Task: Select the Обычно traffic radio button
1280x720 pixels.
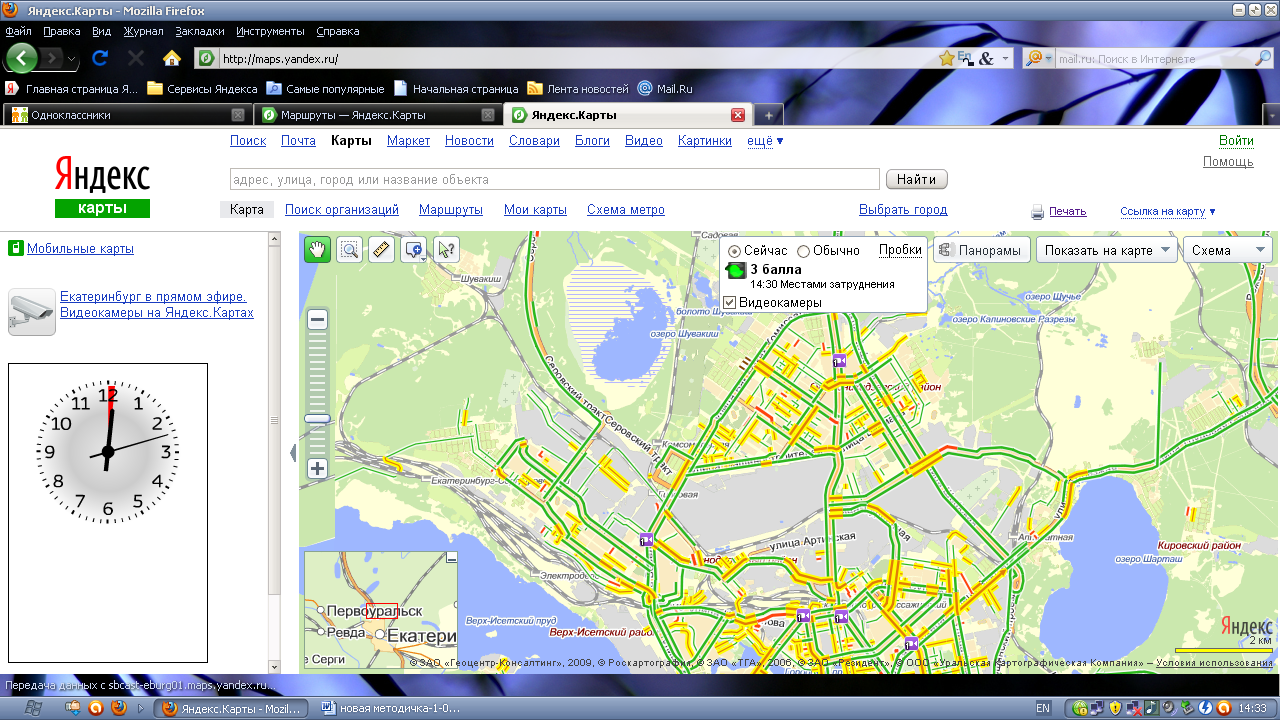Action: tap(803, 251)
